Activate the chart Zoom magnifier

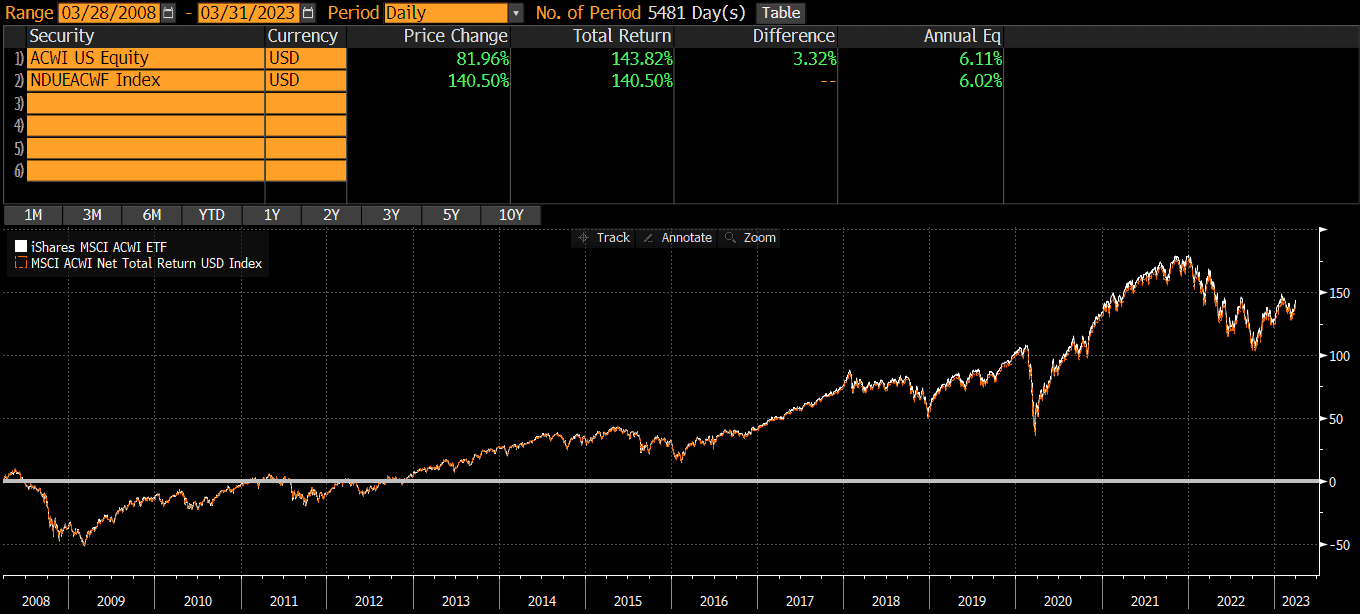pyautogui.click(x=749, y=238)
